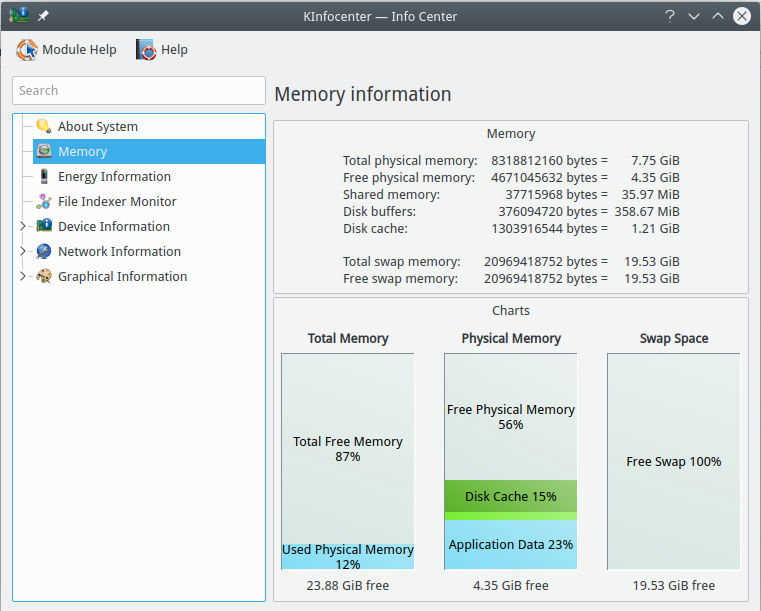761x611 pixels.
Task: Click the Swap Space chart heading
Action: tap(674, 338)
